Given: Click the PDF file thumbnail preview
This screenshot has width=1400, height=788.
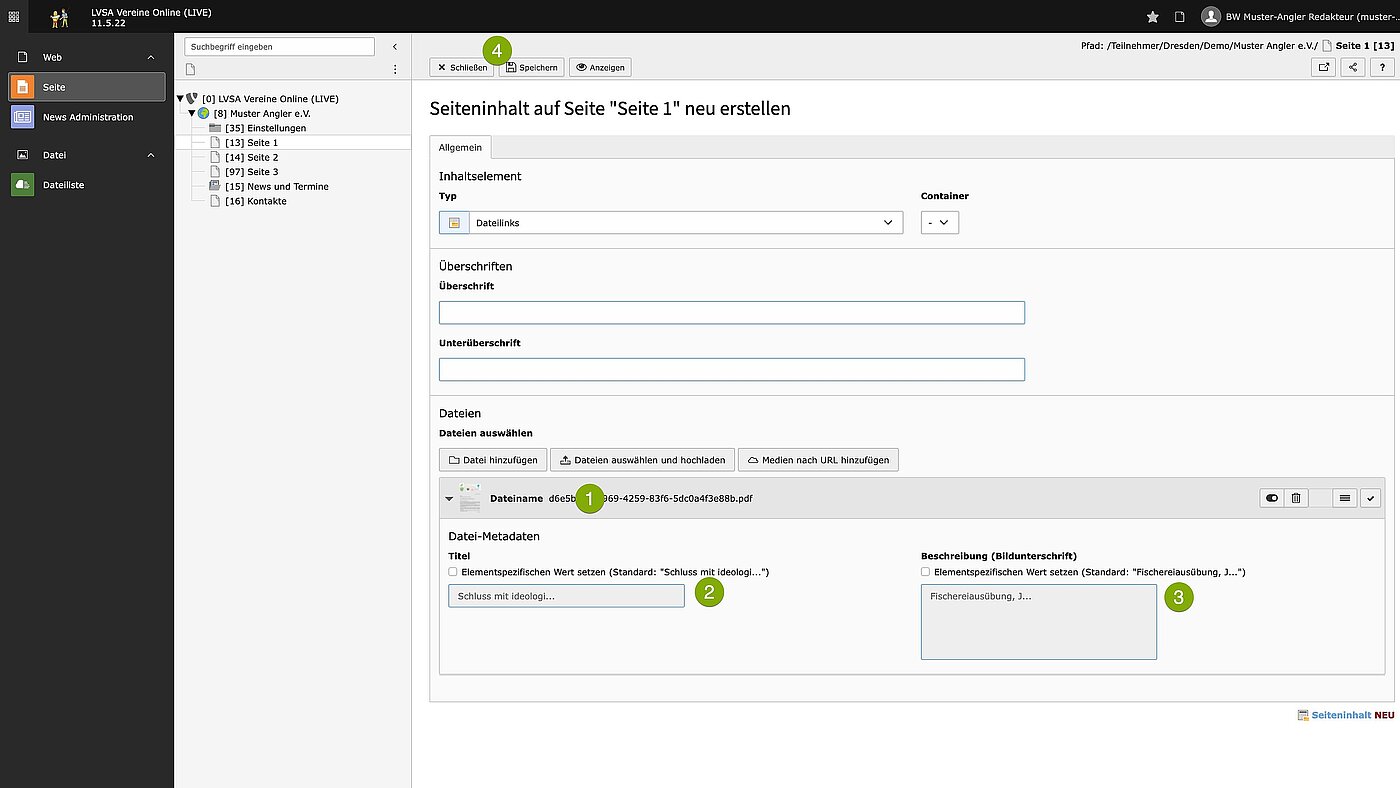Looking at the screenshot, I should point(470,498).
